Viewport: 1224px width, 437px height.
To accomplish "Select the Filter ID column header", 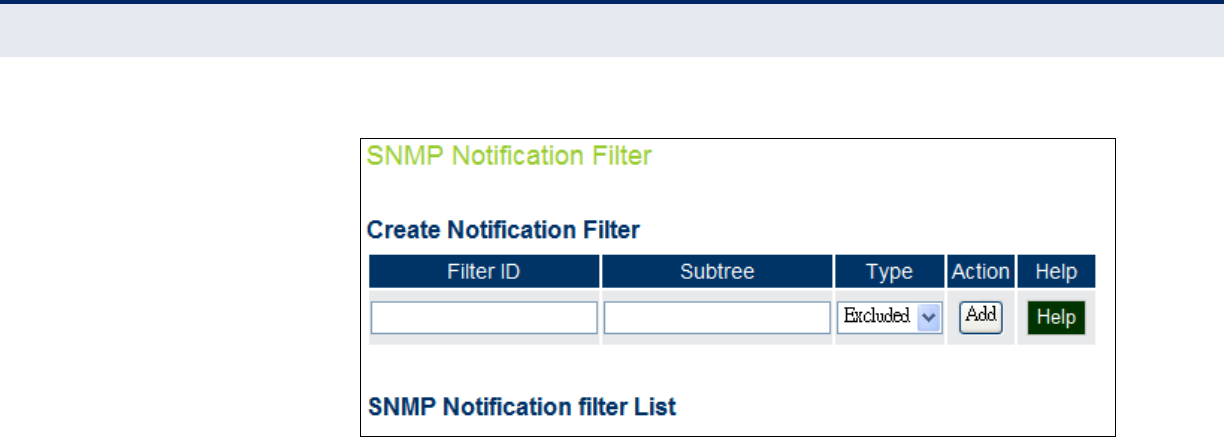I will point(484,271).
